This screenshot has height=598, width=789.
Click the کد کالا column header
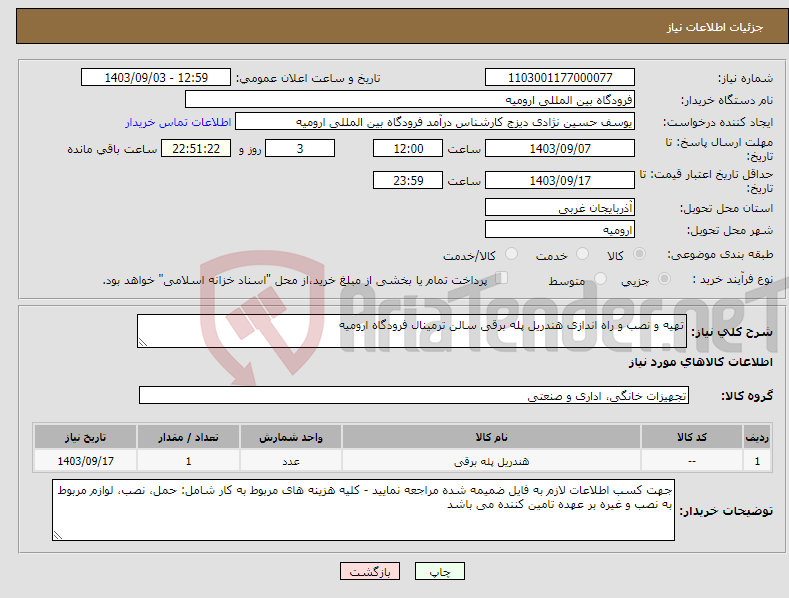(x=692, y=437)
